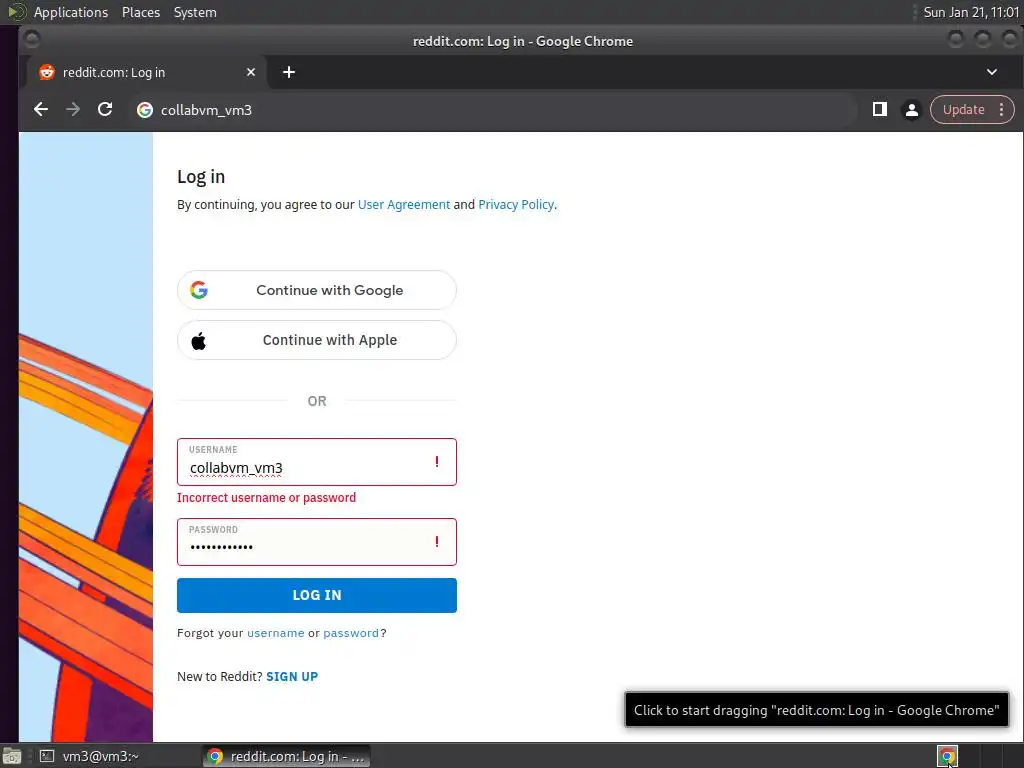Click the error exclamation icon in Password field
The height and width of the screenshot is (768, 1024).
point(436,542)
